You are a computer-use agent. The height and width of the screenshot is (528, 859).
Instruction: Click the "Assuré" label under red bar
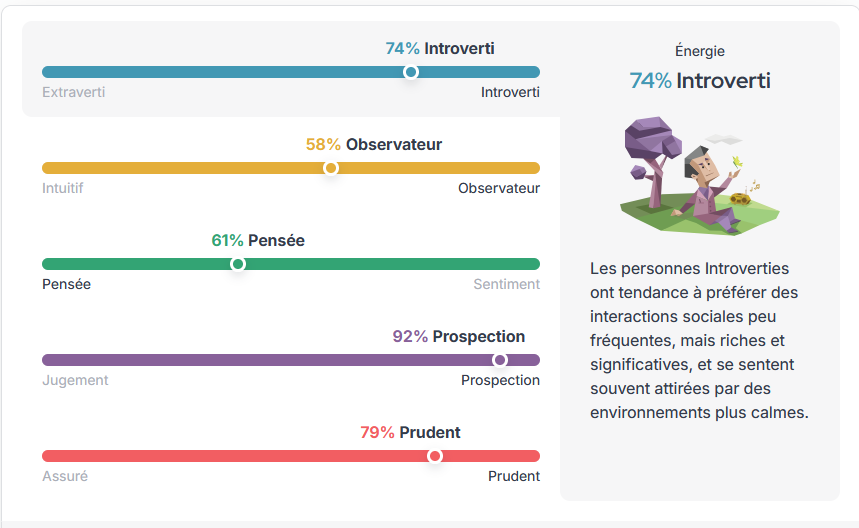[x=65, y=476]
